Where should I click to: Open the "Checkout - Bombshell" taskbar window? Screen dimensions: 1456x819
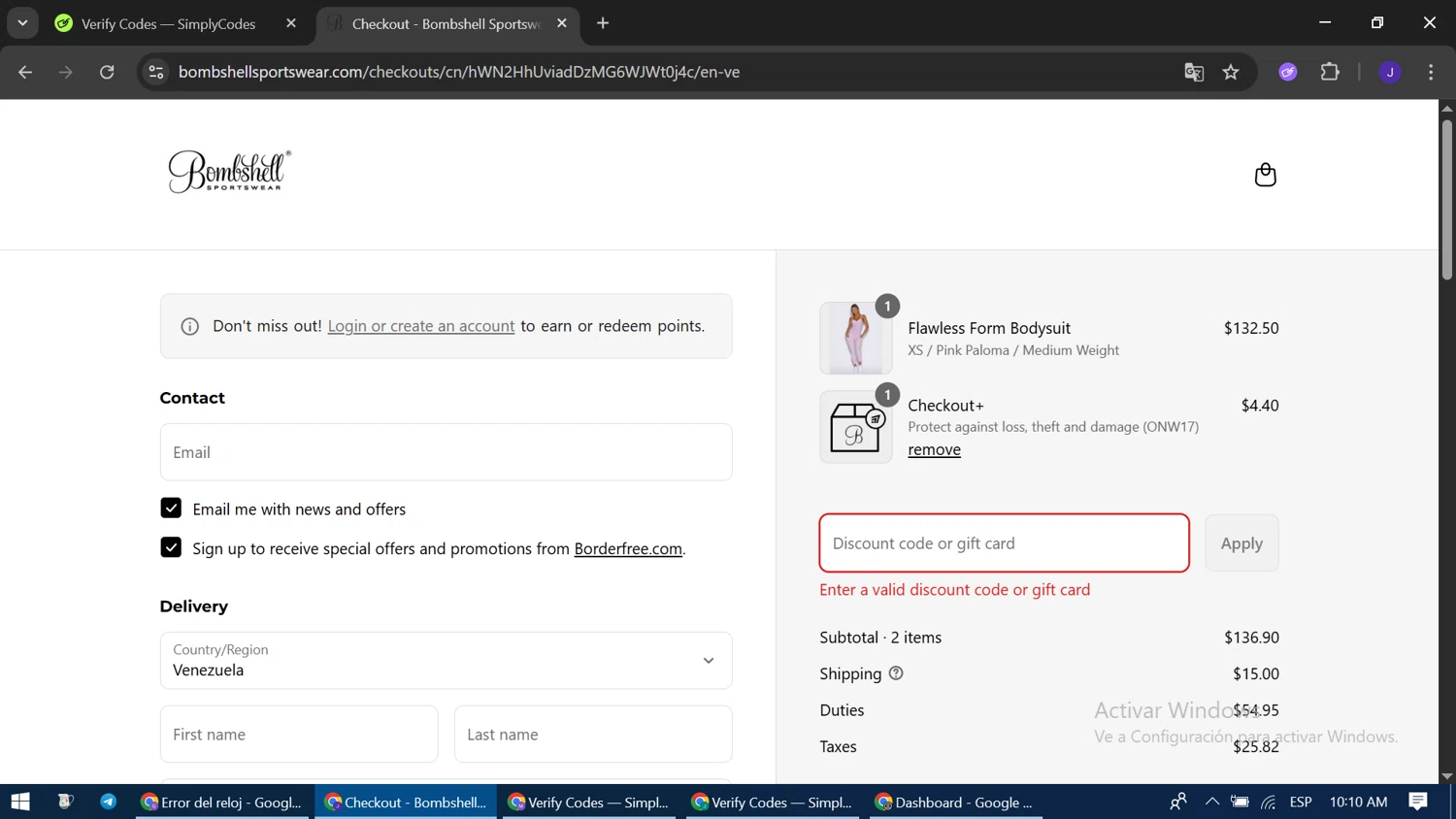tap(406, 802)
